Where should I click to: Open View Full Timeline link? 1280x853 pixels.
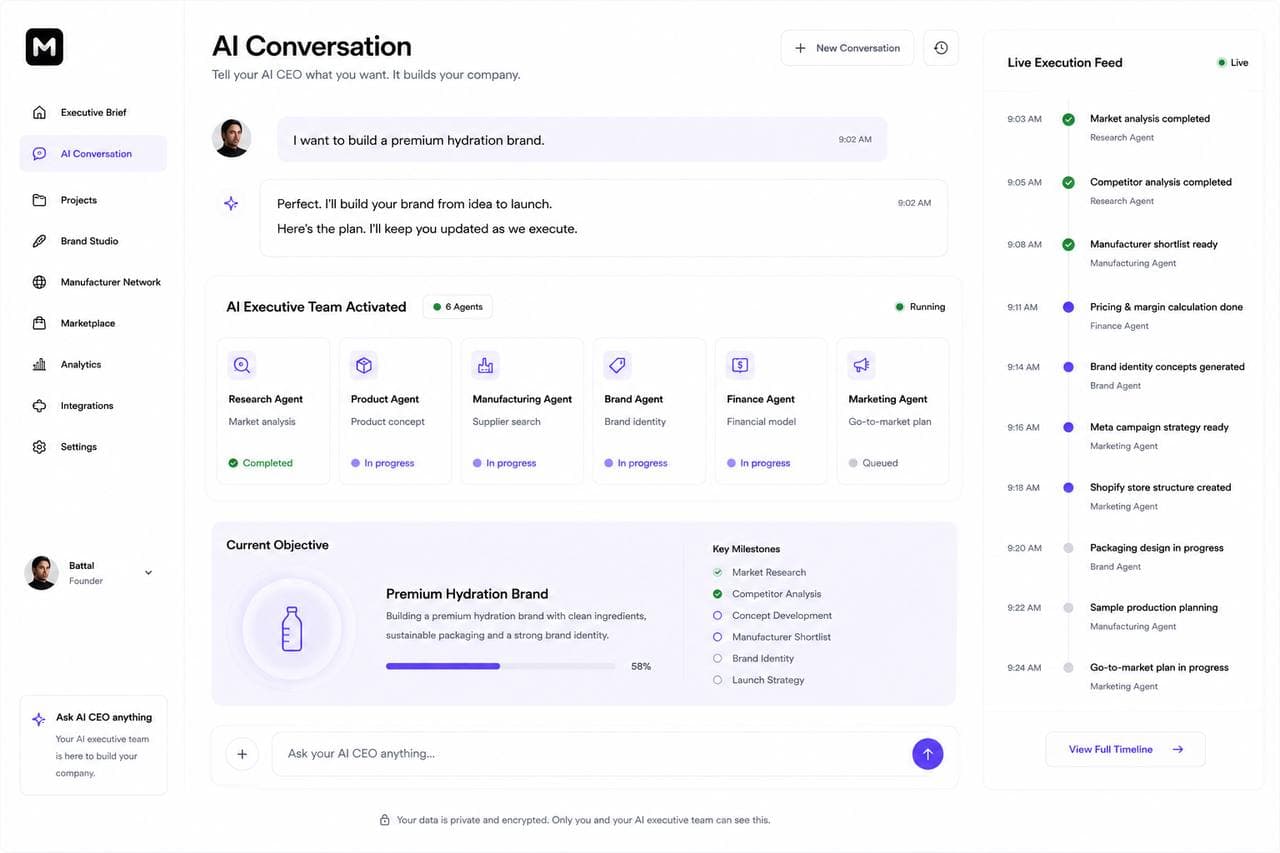click(1125, 749)
